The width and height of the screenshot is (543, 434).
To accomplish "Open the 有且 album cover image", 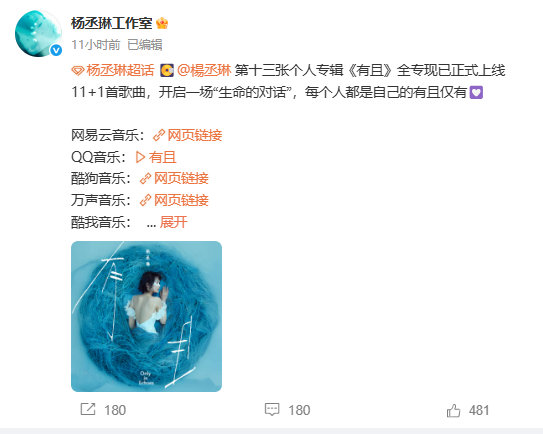I will (146, 316).
